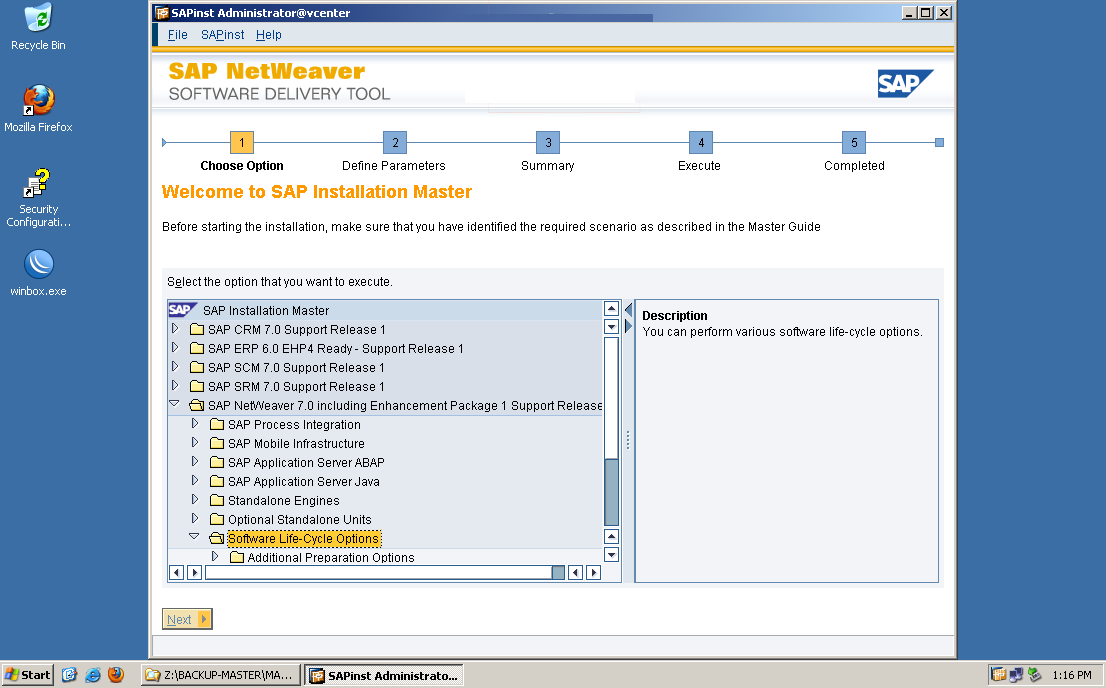Click the SAP Mobile Infrastructure folder icon
1106x688 pixels.
pyautogui.click(x=217, y=444)
